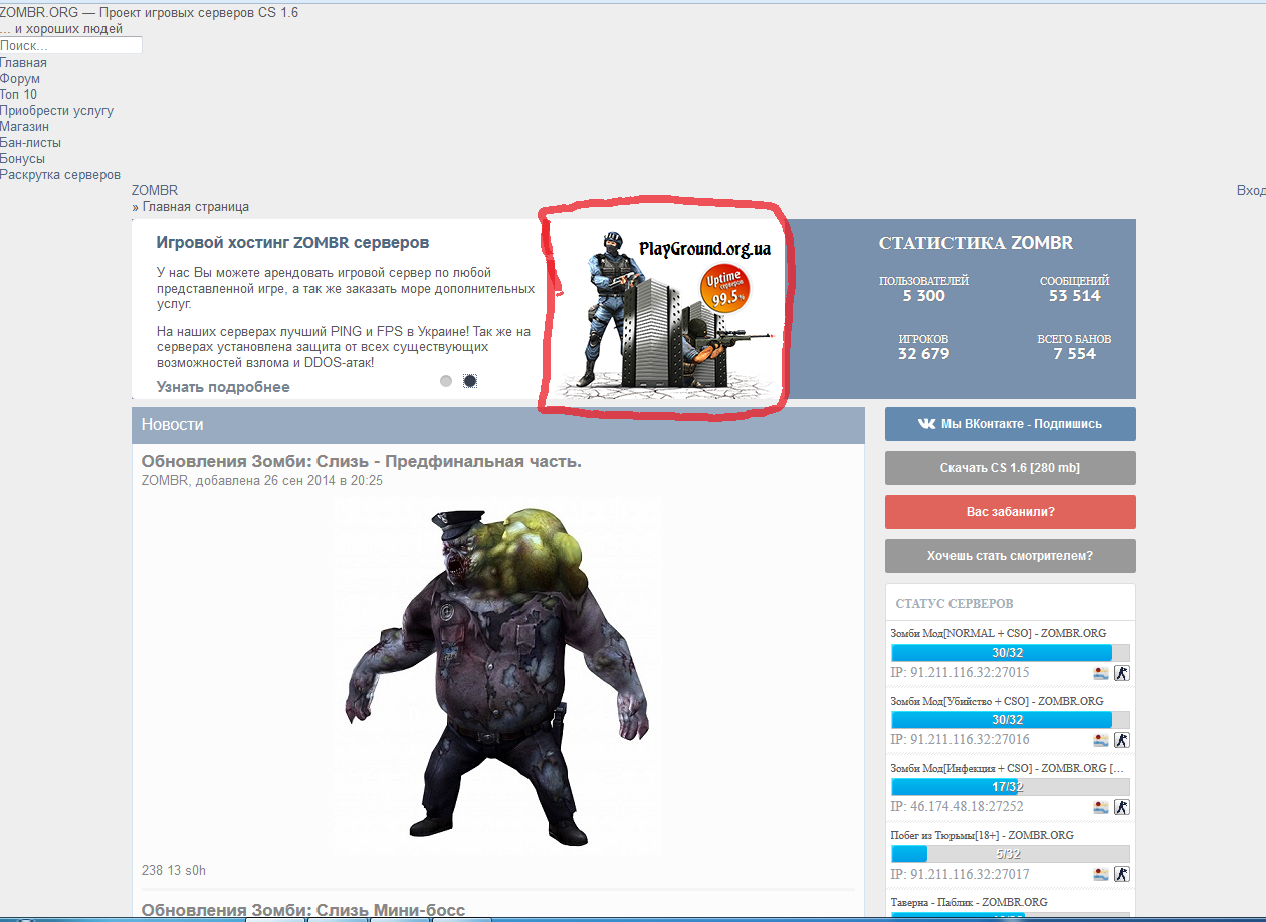Click Новости section header
This screenshot has height=922, width=1266.
pyautogui.click(x=498, y=425)
